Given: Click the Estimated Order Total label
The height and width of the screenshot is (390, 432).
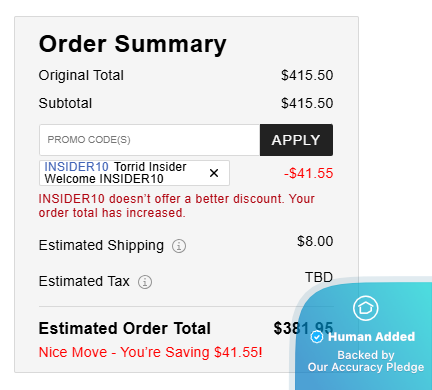Looking at the screenshot, I should [125, 328].
